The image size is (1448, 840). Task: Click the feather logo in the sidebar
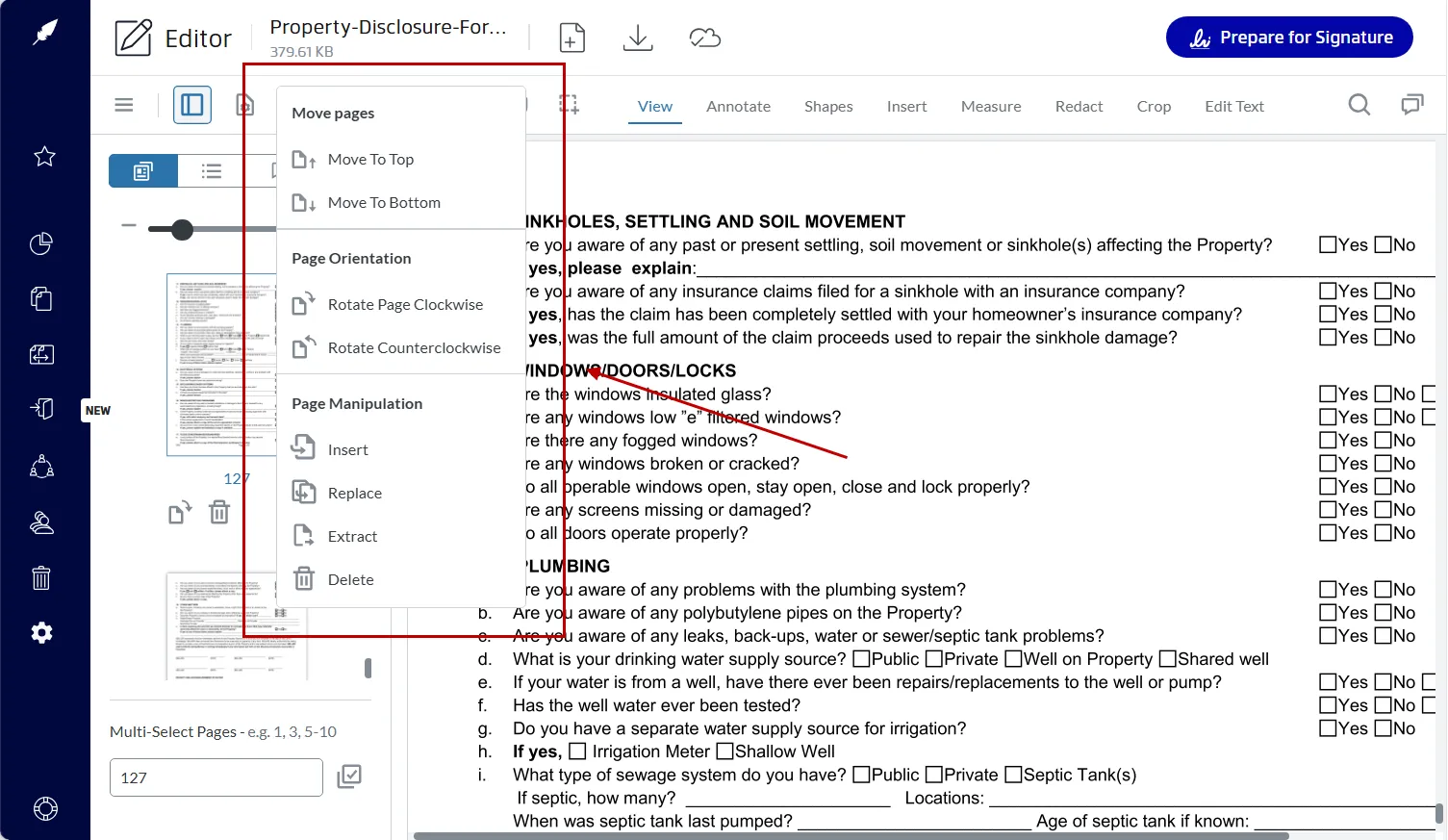(44, 32)
